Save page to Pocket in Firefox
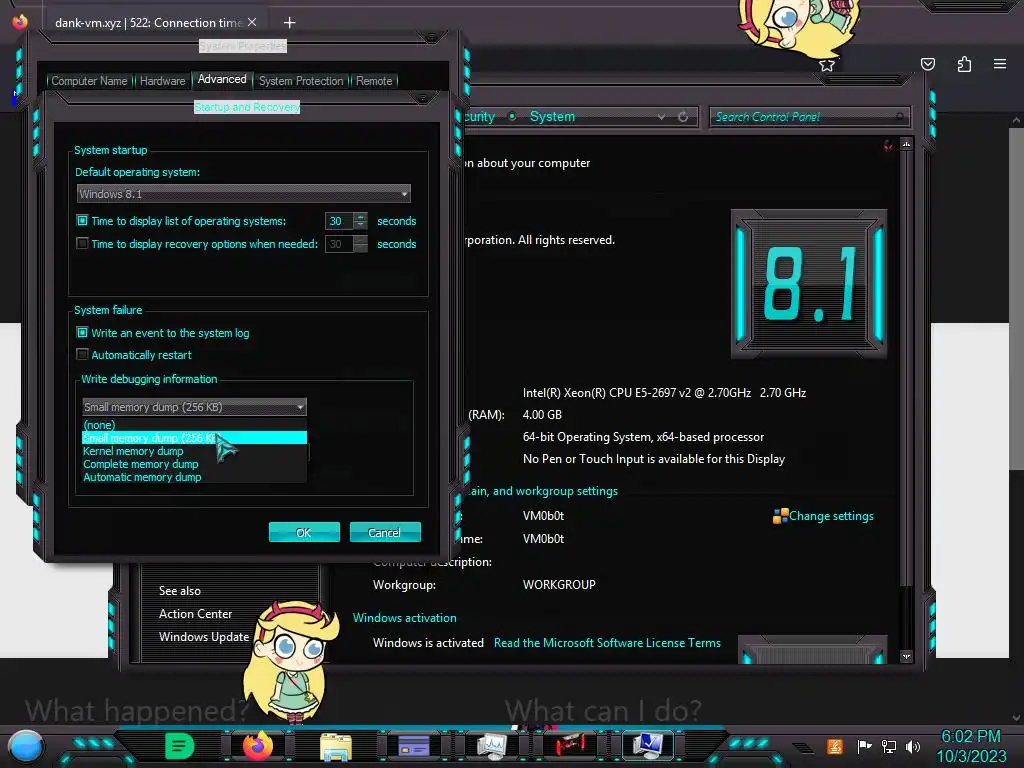Viewport: 1024px width, 768px height. point(928,64)
